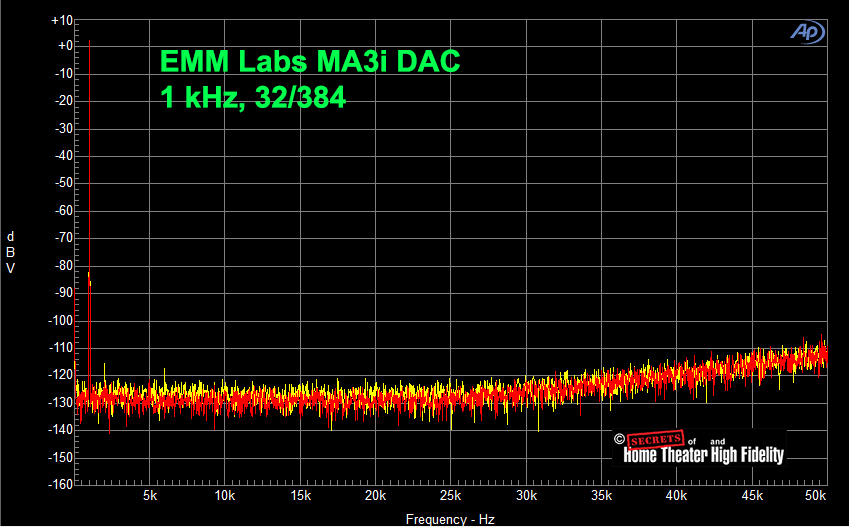The width and height of the screenshot is (849, 527).
Task: Click the '-40' y-axis tick label
Action: 63,155
